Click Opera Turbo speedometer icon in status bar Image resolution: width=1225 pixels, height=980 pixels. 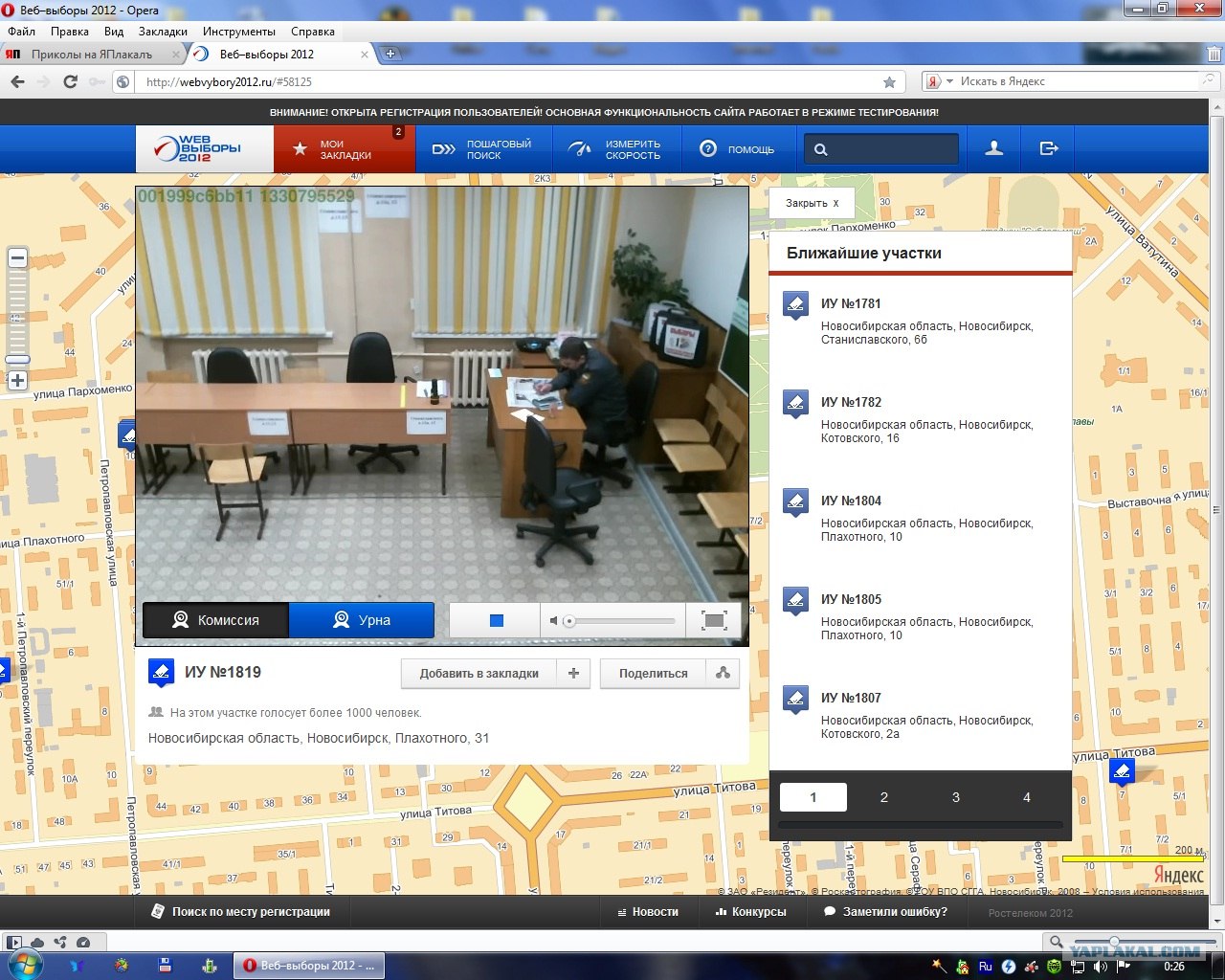83,943
